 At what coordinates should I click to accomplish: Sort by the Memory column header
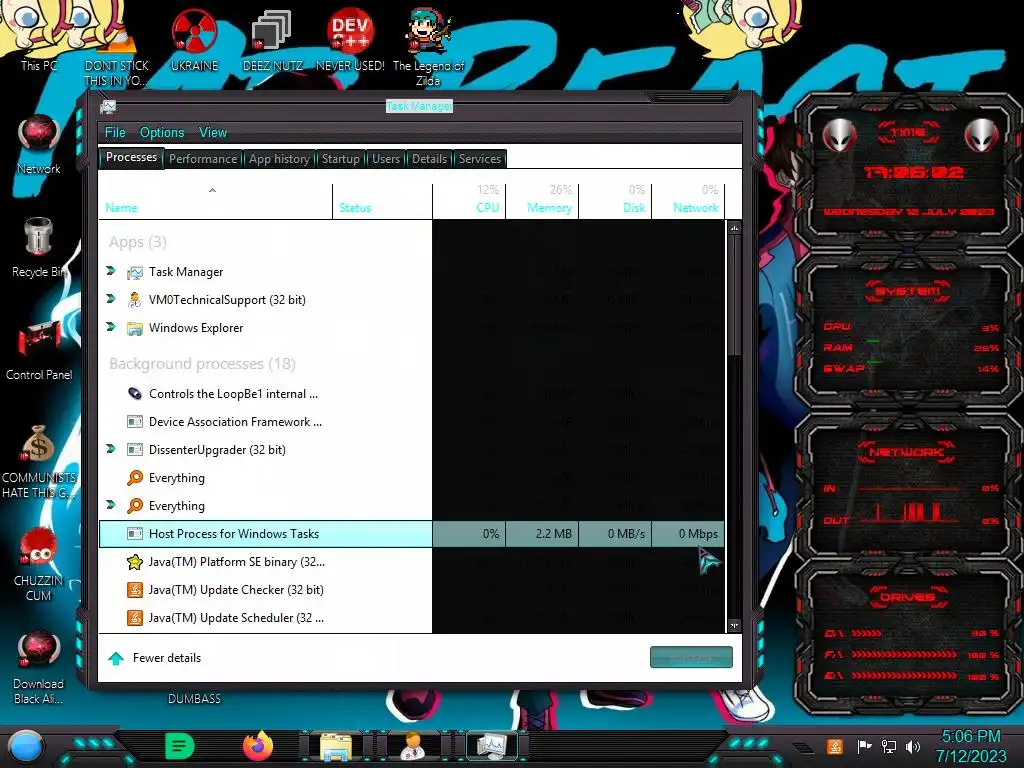point(542,201)
